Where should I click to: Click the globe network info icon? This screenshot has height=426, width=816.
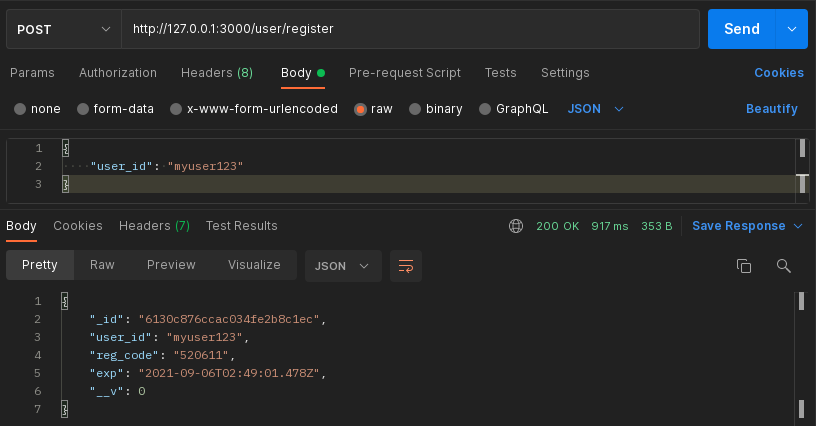(x=516, y=226)
